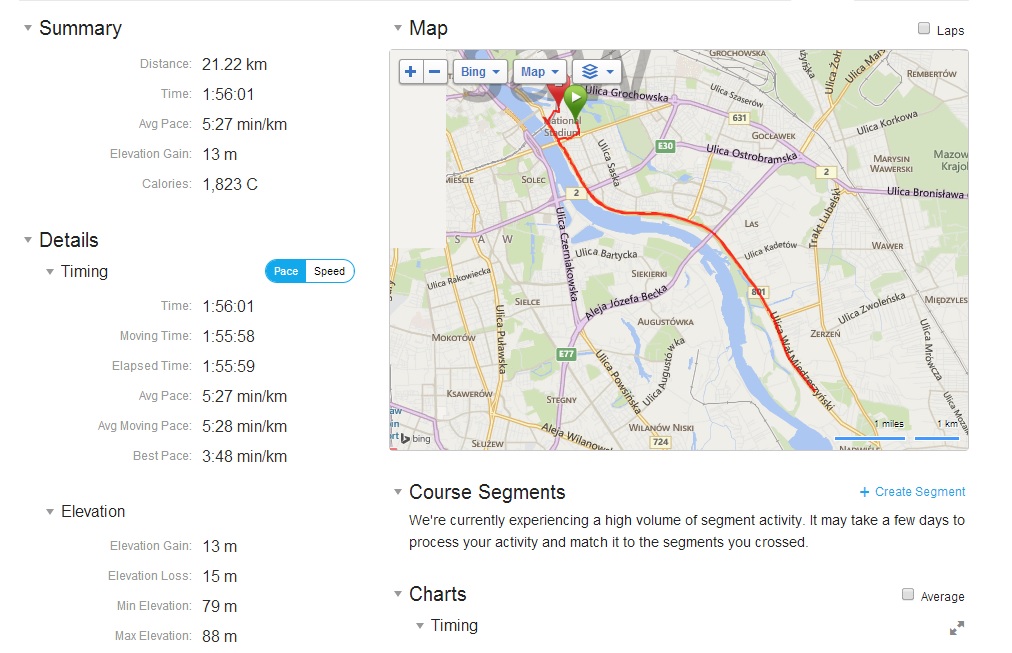Viewport: 1012px width, 653px height.
Task: Collapse the Details section
Action: point(27,240)
